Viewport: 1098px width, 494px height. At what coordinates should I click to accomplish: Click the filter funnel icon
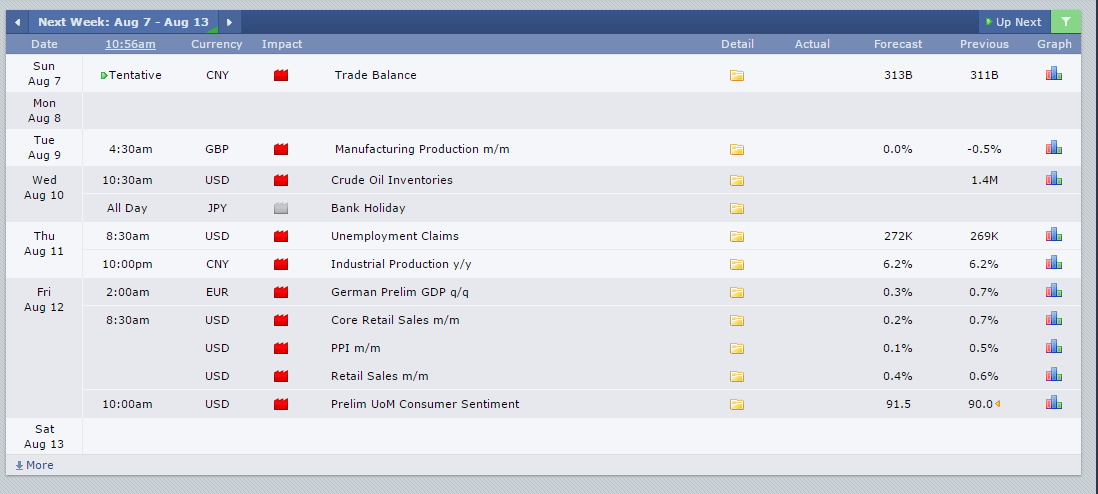point(1066,22)
